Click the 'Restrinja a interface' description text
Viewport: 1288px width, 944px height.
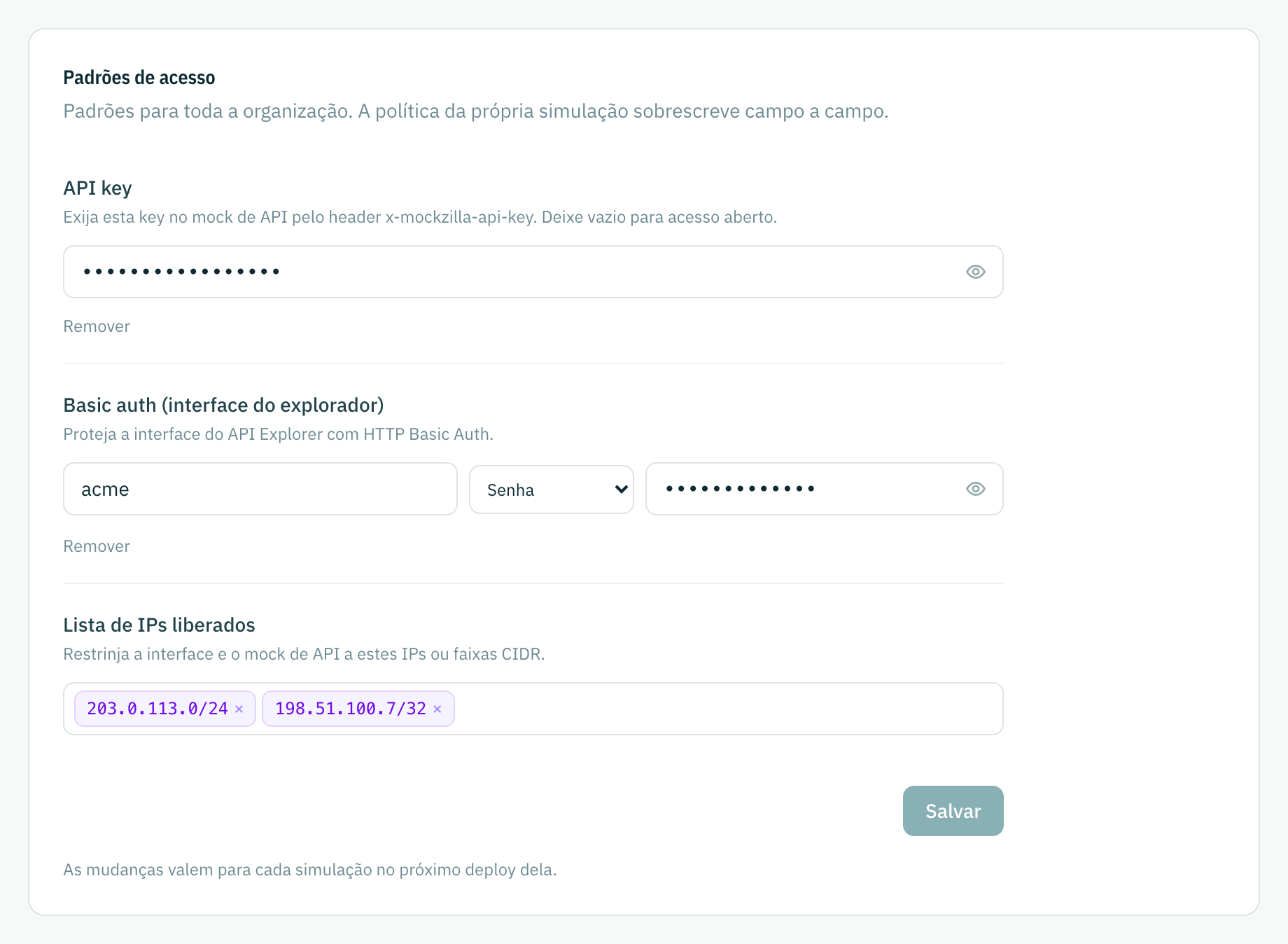pyautogui.click(x=304, y=654)
